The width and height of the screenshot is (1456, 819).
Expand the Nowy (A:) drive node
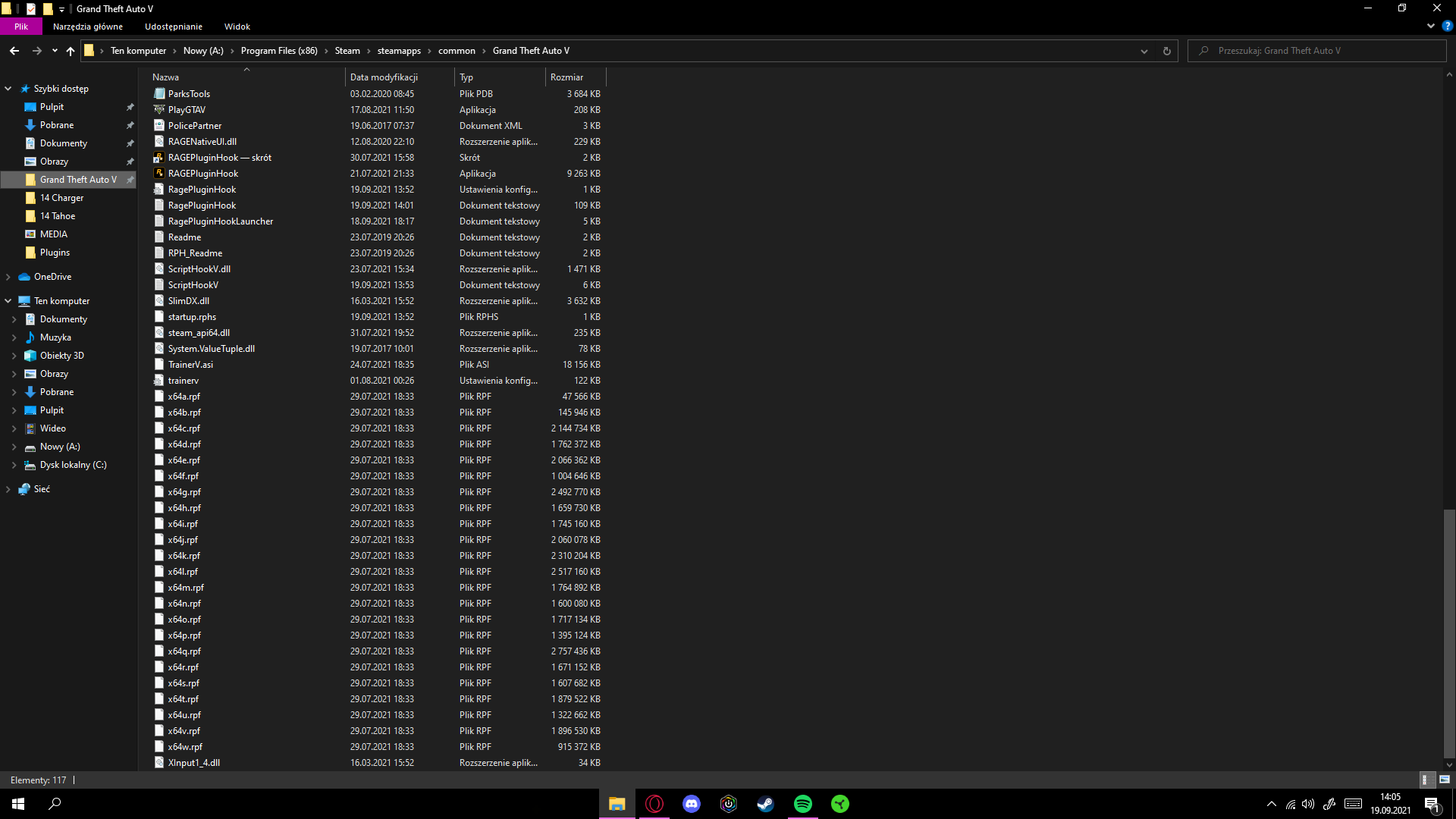[x=14, y=447]
